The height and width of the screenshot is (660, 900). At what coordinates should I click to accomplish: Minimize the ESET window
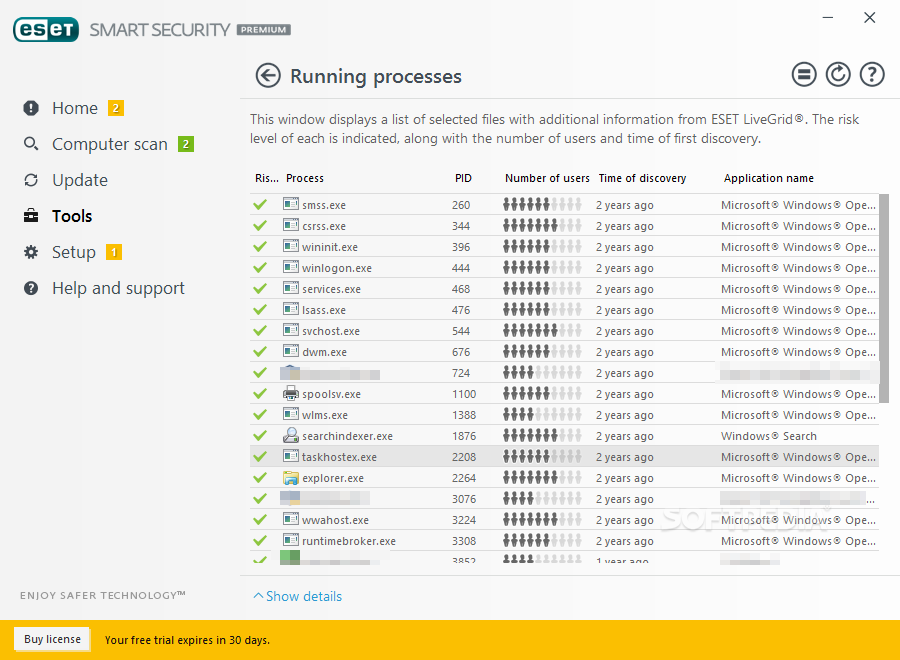pyautogui.click(x=828, y=18)
